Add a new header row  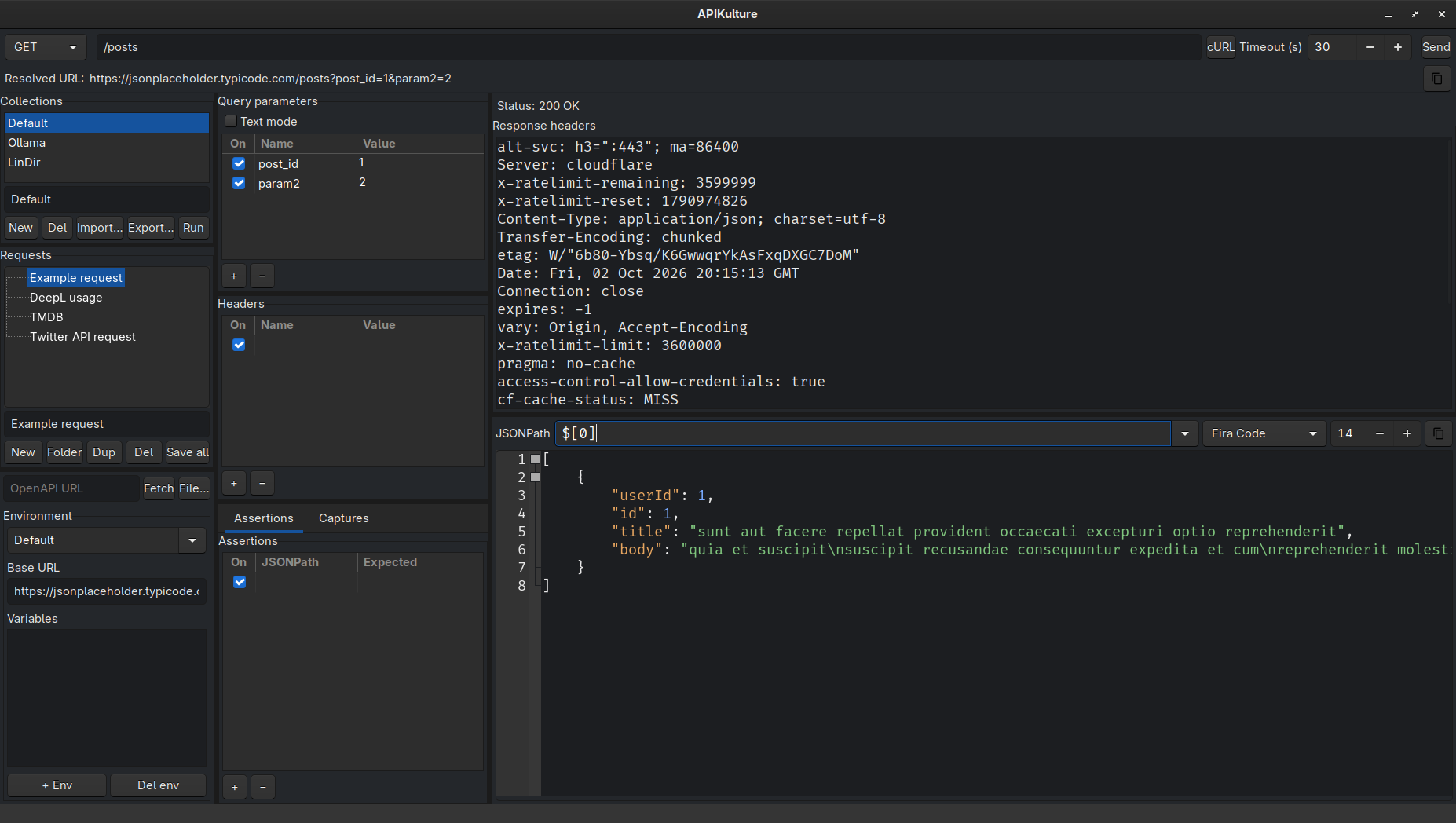click(234, 483)
